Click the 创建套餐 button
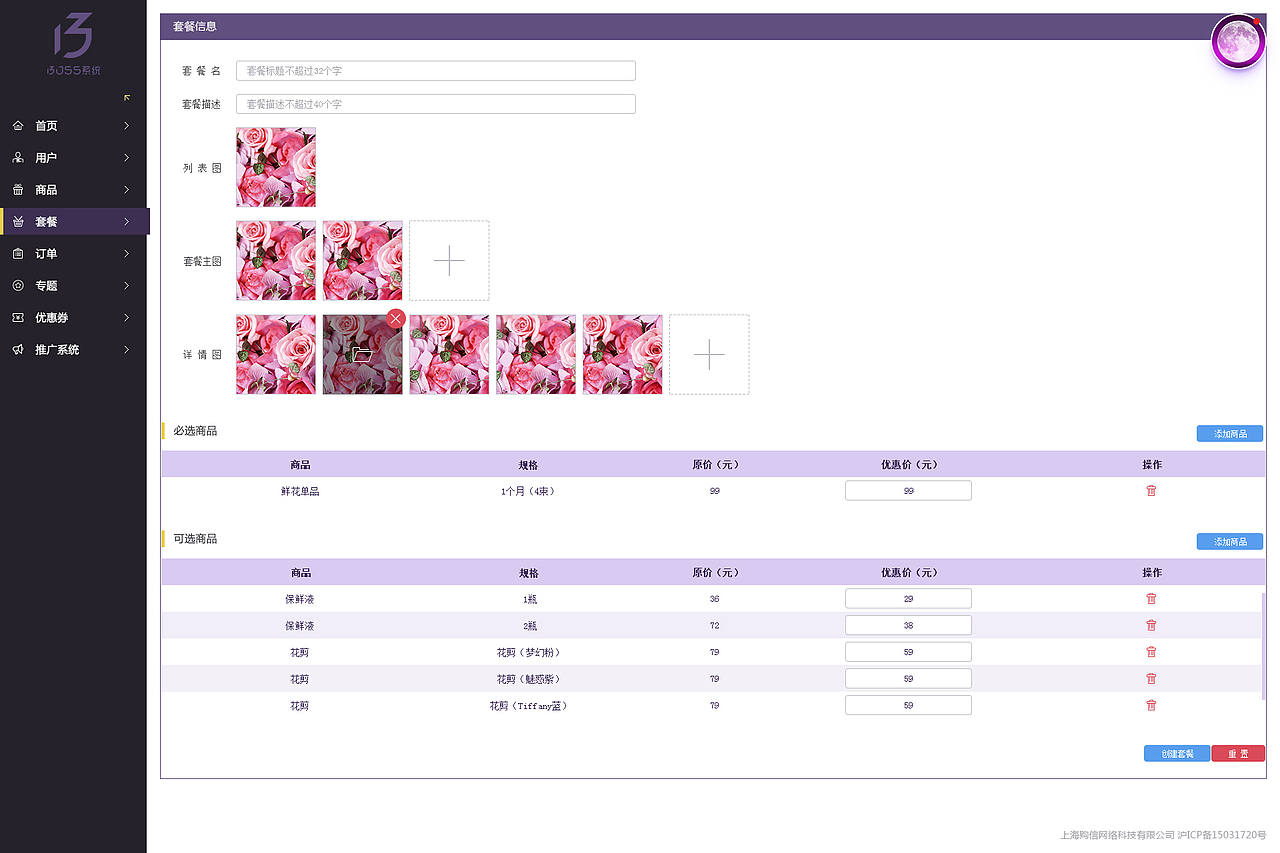Screen dimensions: 1280x853 point(1177,754)
